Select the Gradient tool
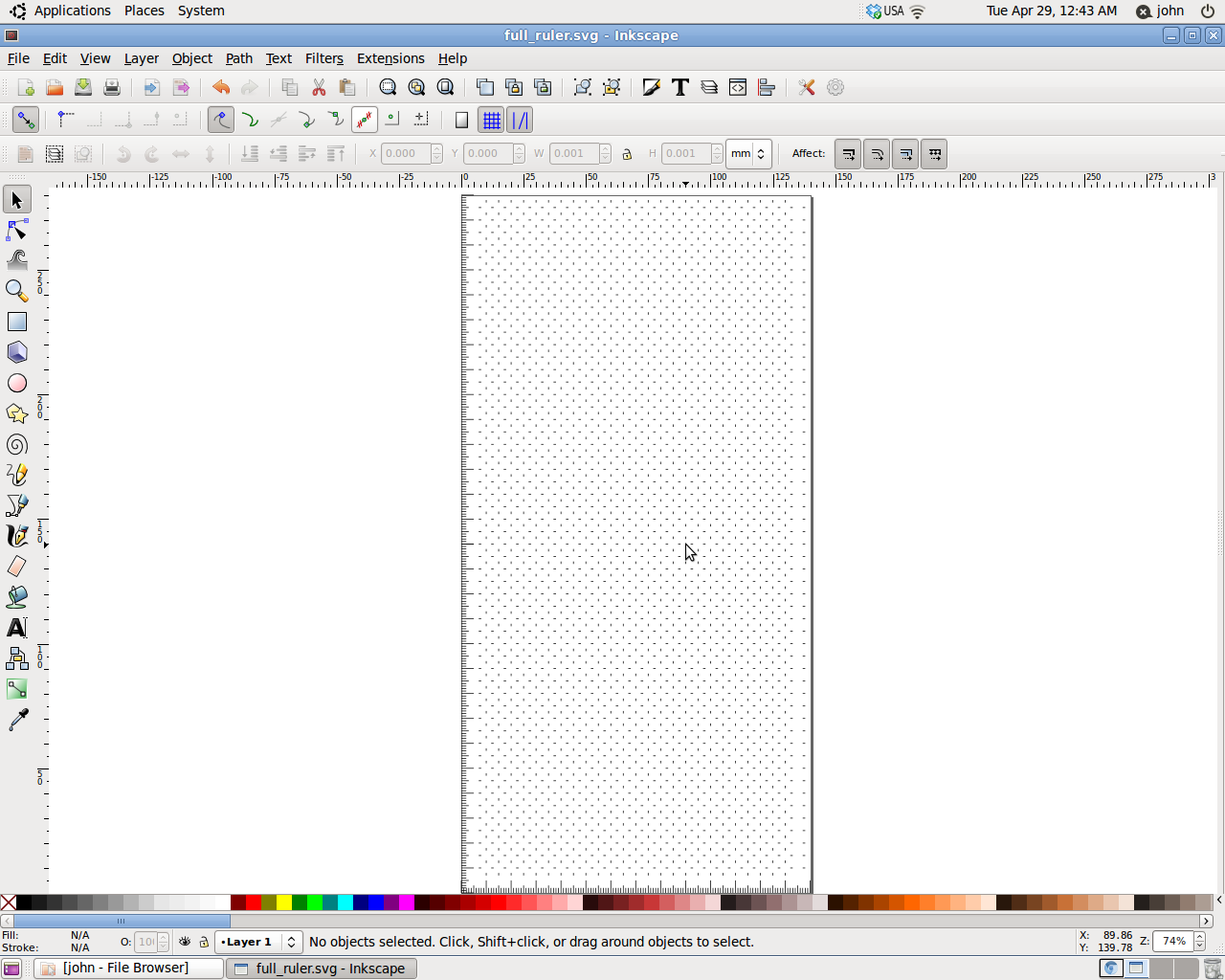The width and height of the screenshot is (1225, 980). coord(17,689)
